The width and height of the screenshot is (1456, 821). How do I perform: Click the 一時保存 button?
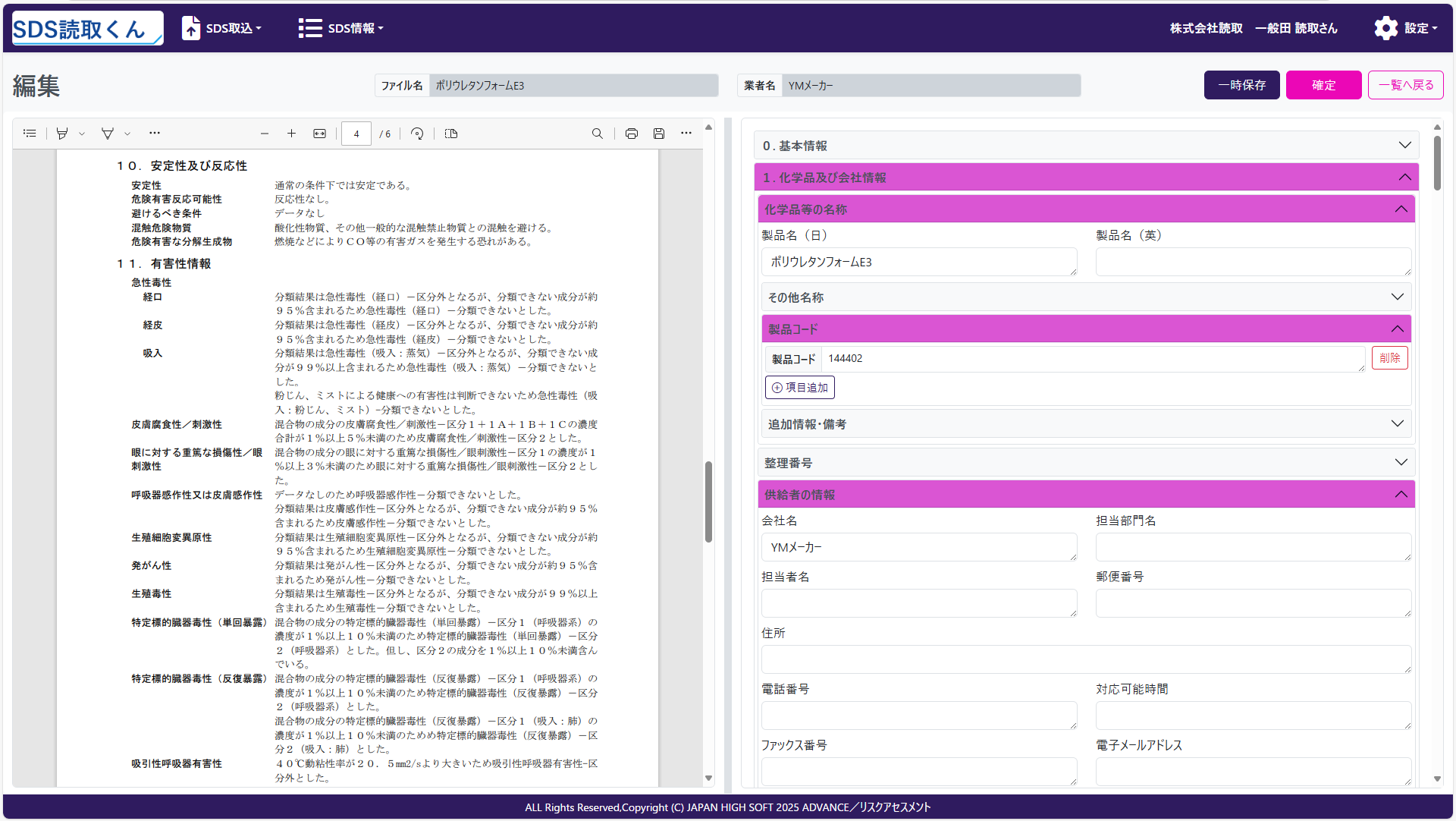click(1241, 85)
